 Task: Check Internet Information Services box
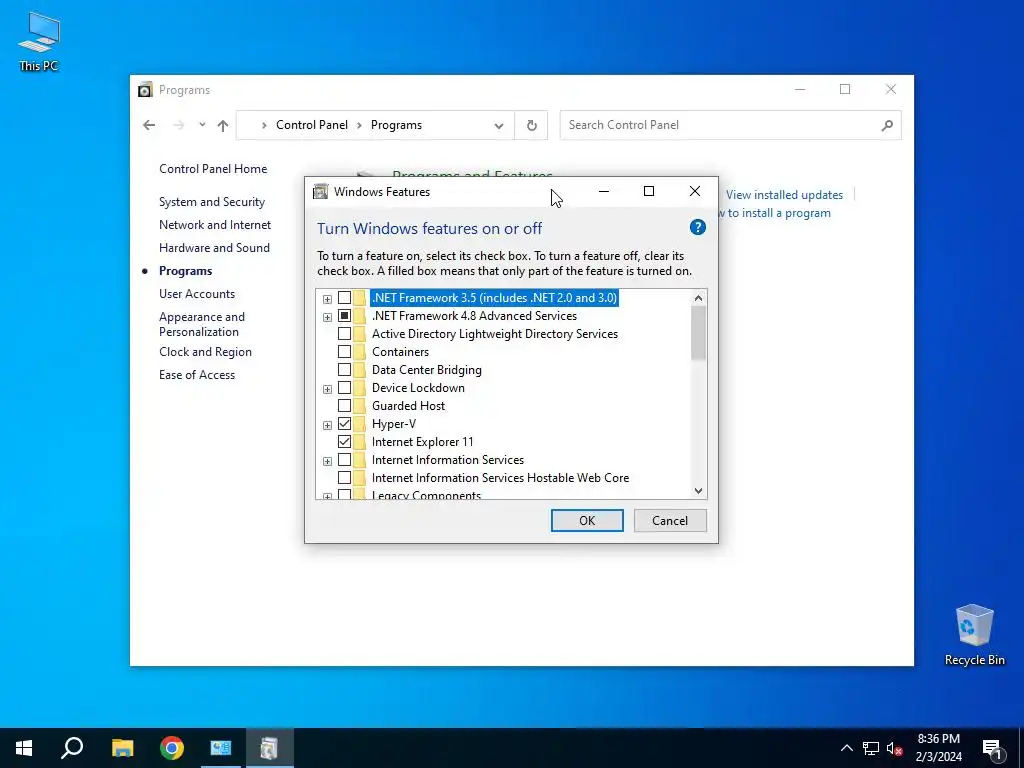point(344,460)
